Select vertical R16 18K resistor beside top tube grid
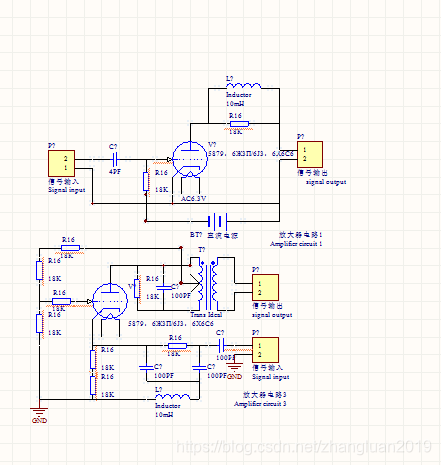 click(x=146, y=182)
